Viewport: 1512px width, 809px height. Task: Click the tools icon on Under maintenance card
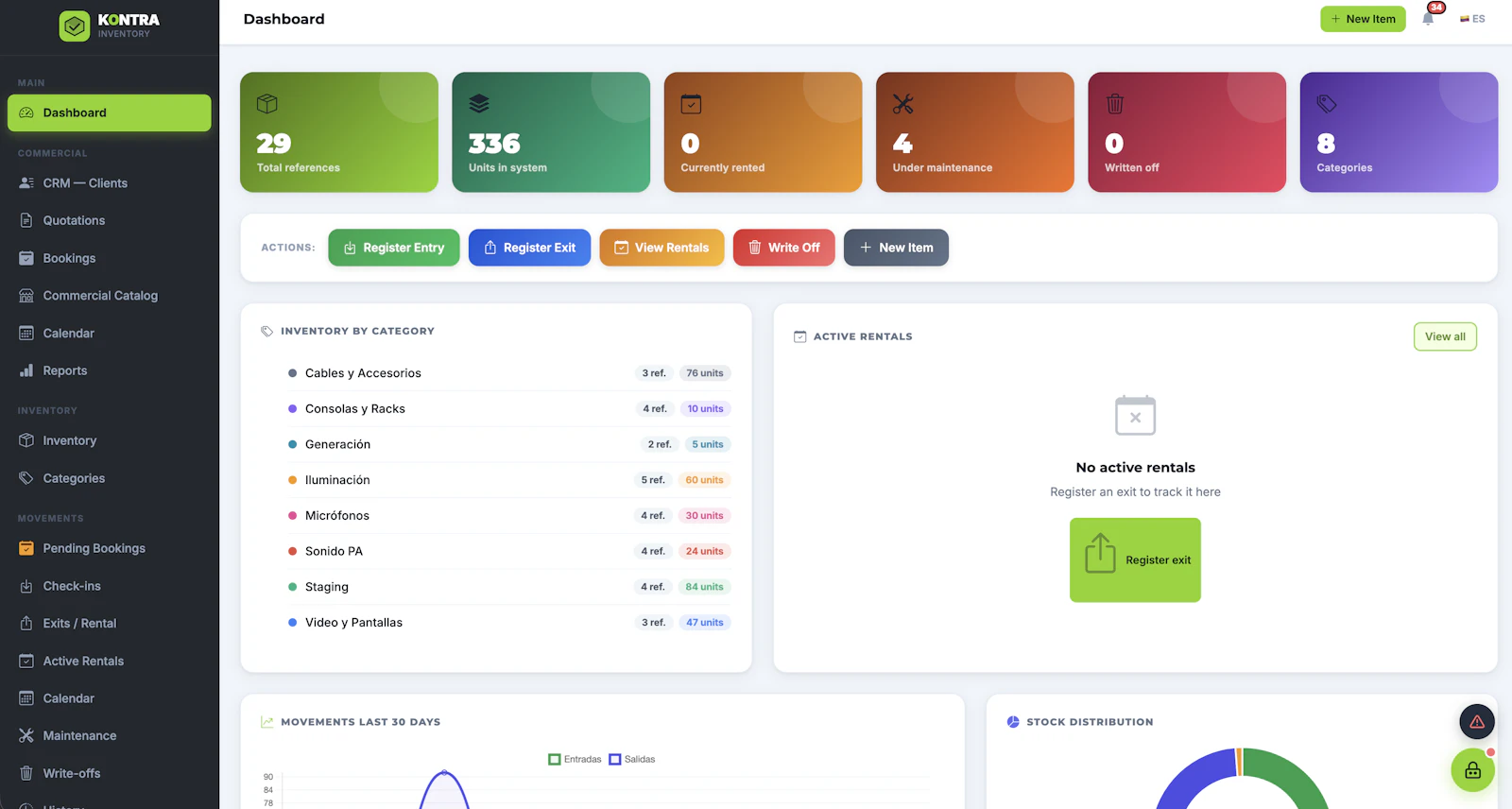point(902,103)
